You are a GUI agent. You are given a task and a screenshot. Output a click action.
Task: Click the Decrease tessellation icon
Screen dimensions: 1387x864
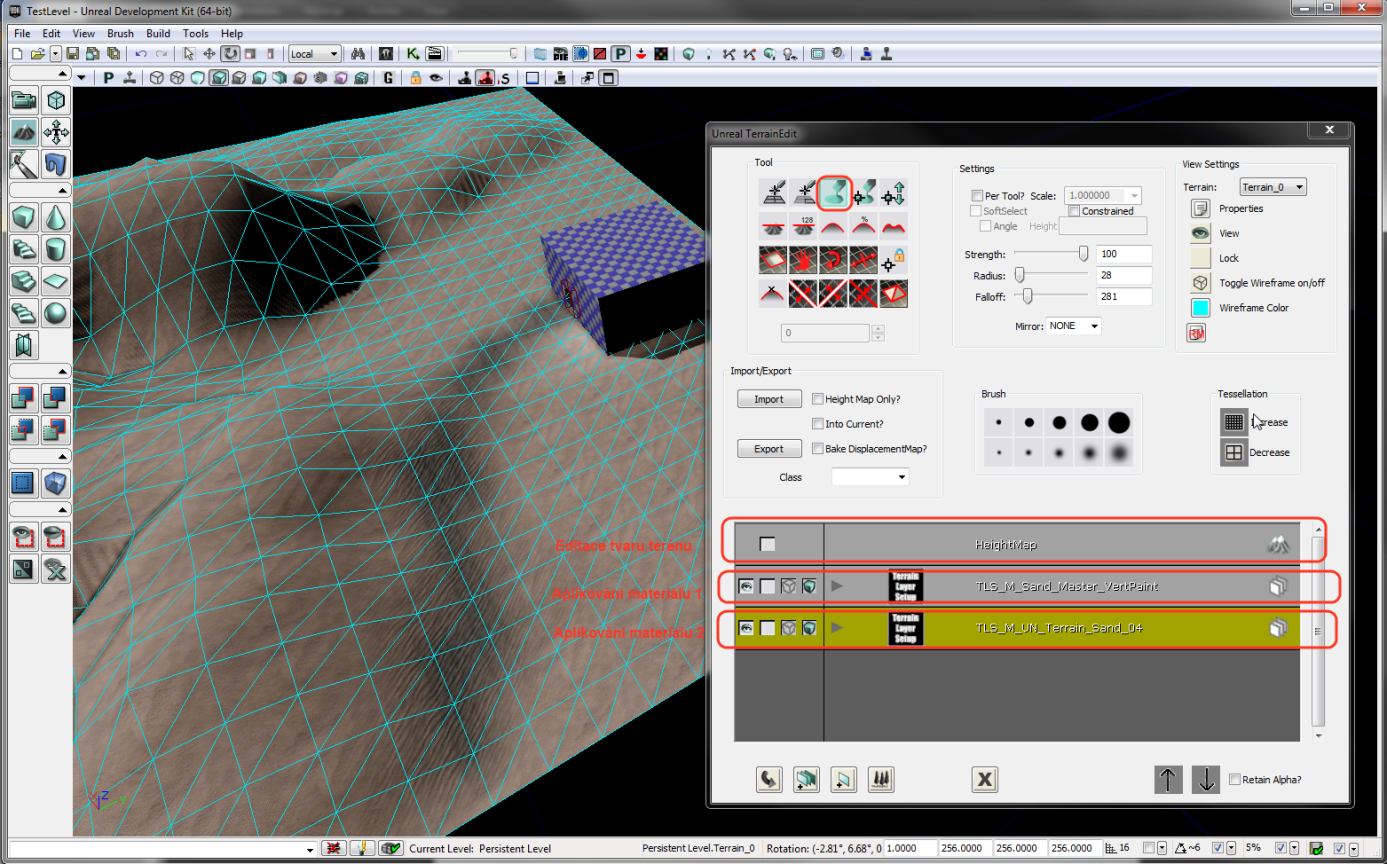click(x=1234, y=452)
